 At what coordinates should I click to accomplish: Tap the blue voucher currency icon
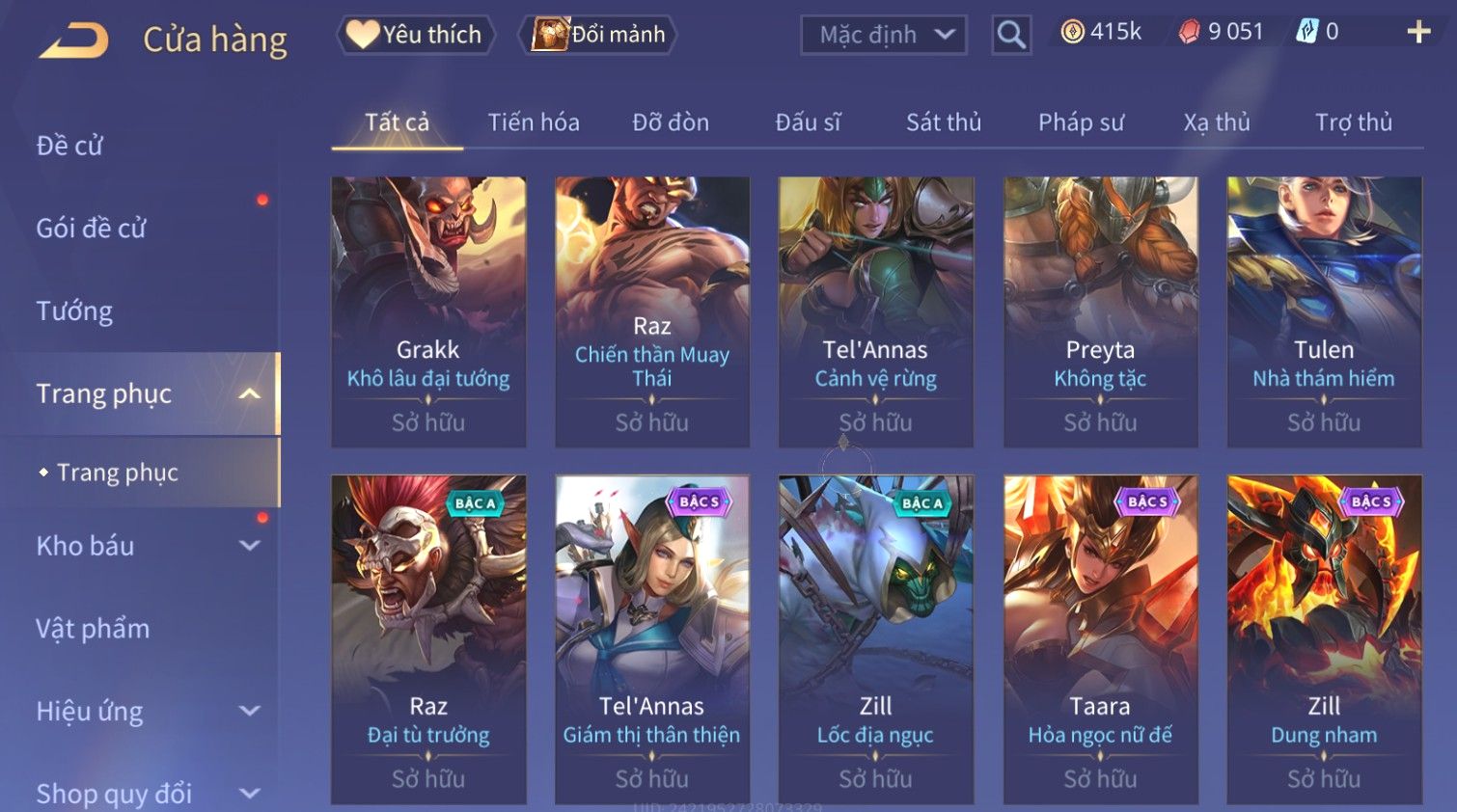[x=1306, y=32]
